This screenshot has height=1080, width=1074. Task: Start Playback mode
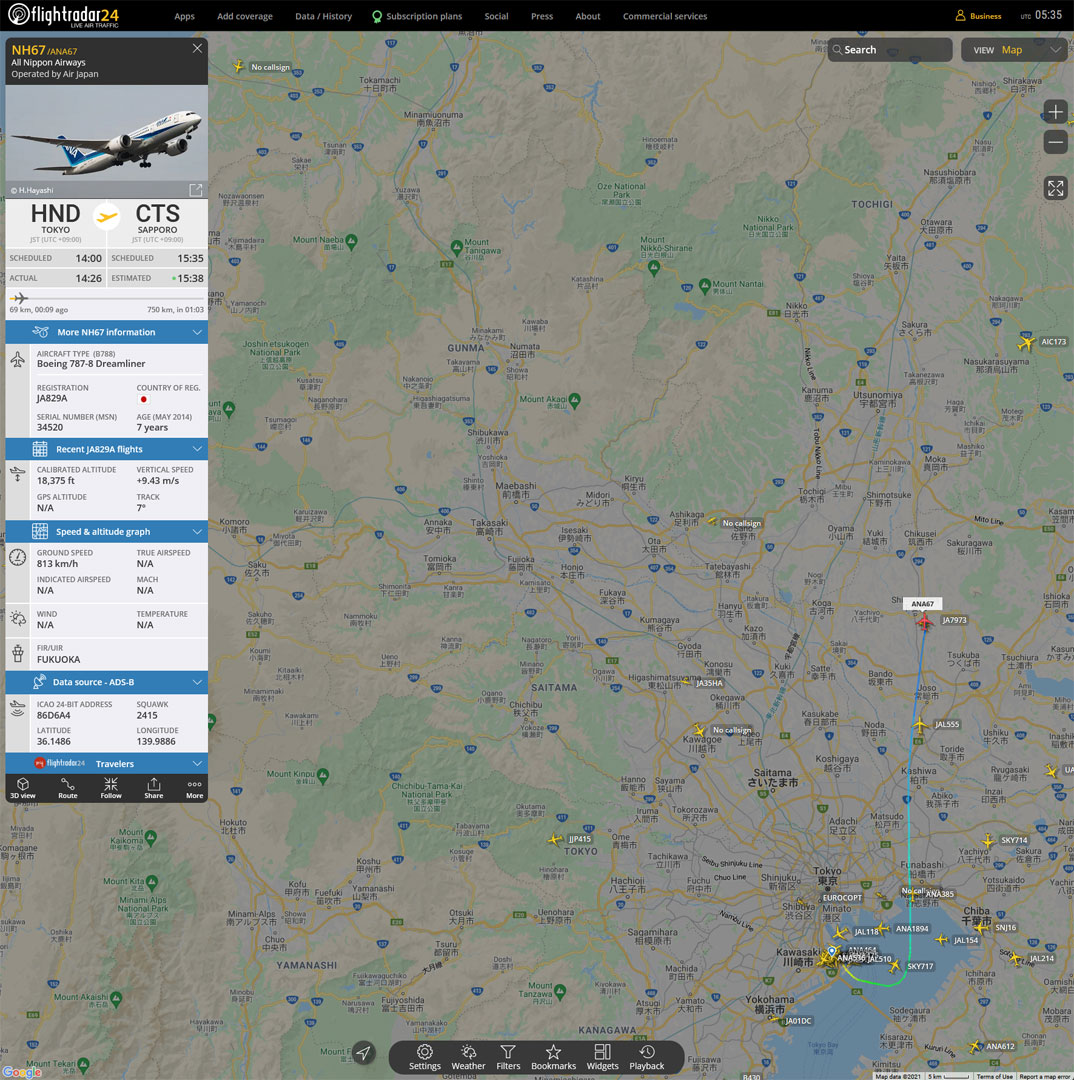(x=646, y=1057)
